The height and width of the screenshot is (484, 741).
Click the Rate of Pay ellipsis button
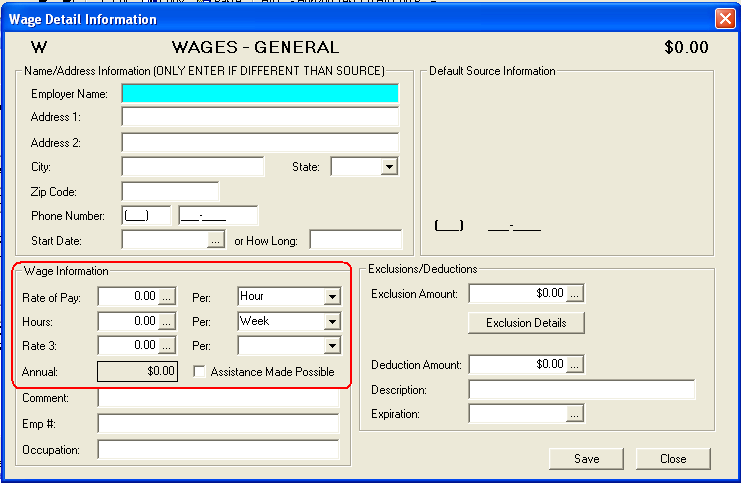[167, 296]
